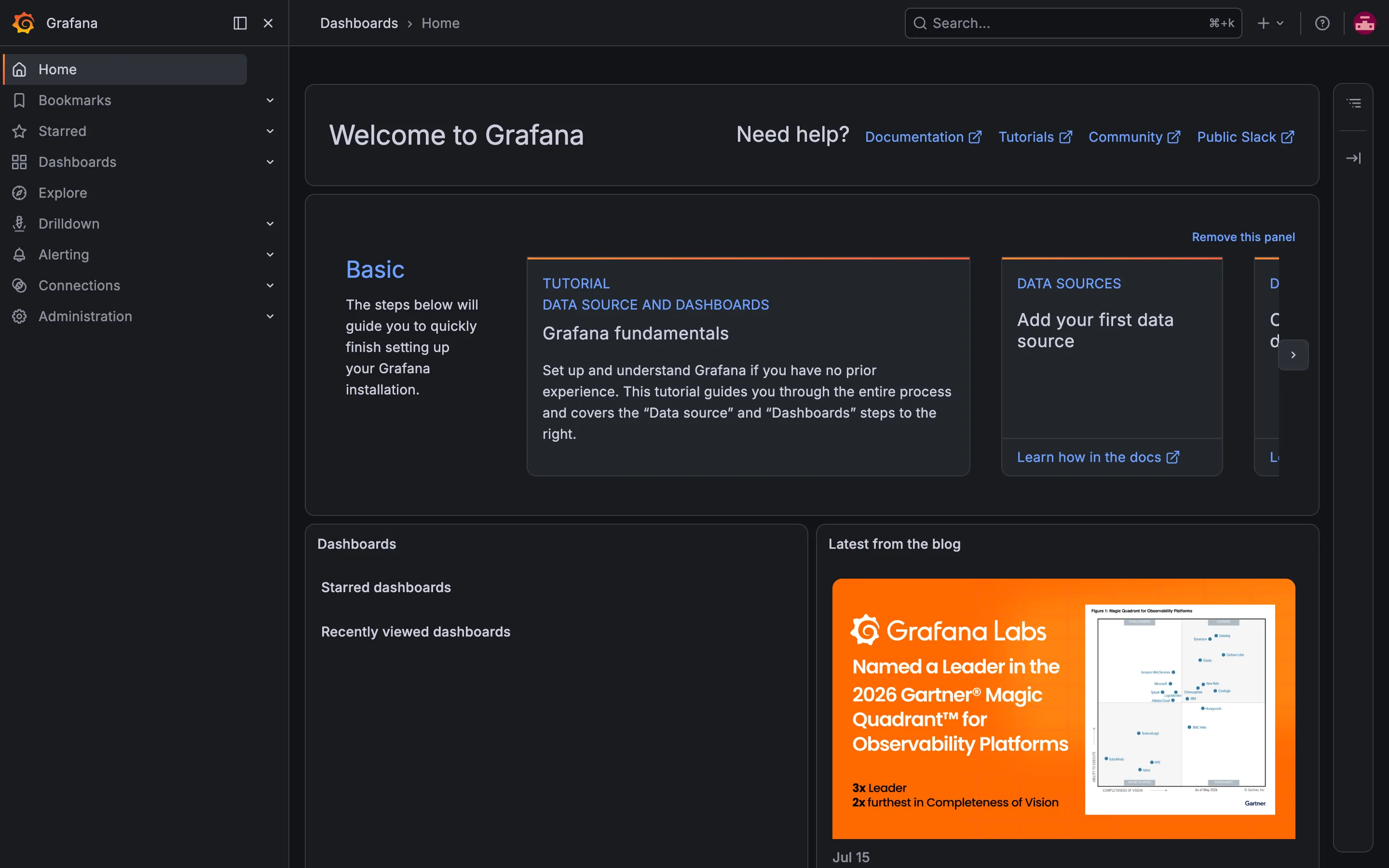Open the Grafana Labs Gartner blog image
This screenshot has height=868, width=1389.
[x=1063, y=708]
